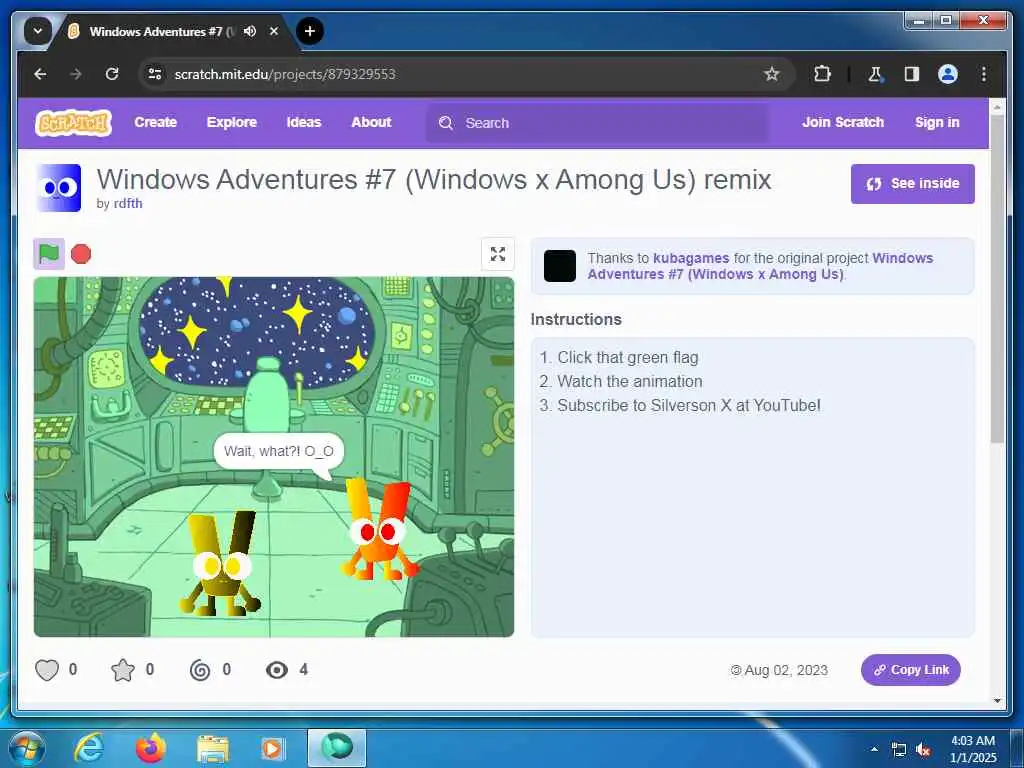
Task: Click the yellow character on the stage
Action: (x=220, y=565)
